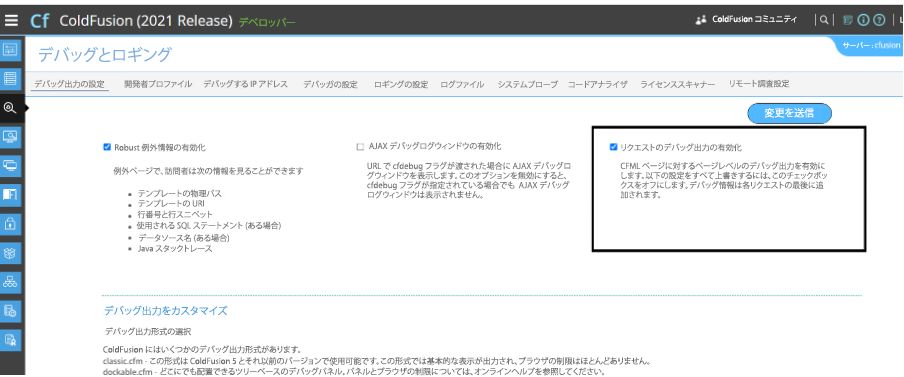
Task: Open the help question mark icon
Action: pyautogui.click(x=879, y=20)
